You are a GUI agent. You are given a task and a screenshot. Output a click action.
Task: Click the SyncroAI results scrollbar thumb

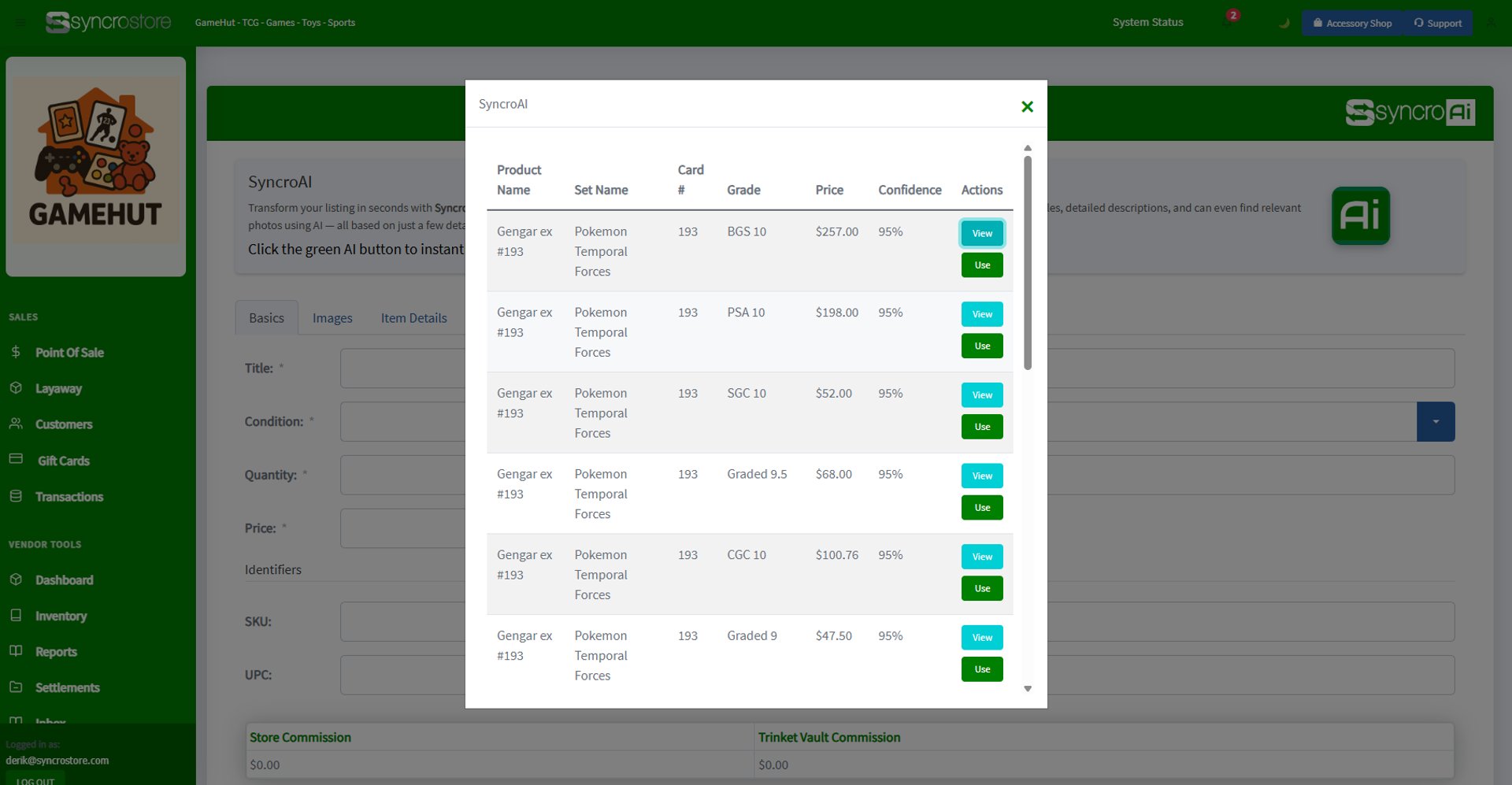click(1028, 263)
